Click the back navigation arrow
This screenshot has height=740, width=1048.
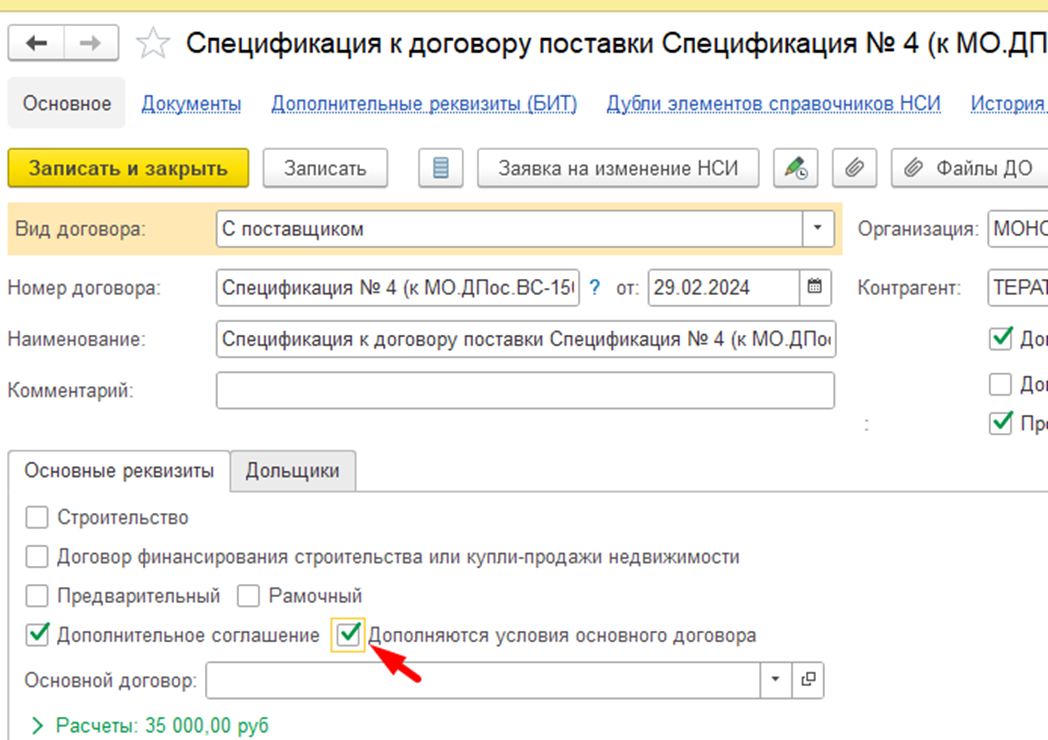(37, 43)
